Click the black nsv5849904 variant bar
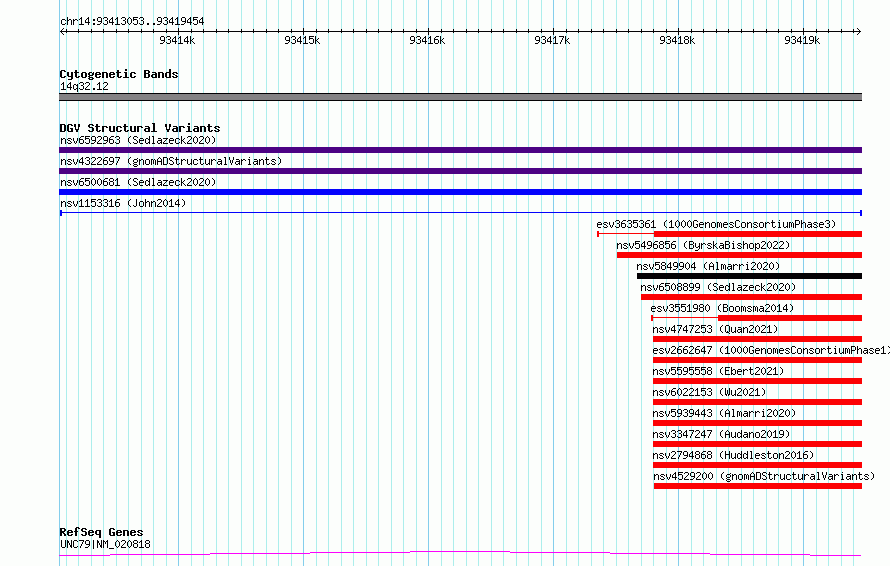 (x=749, y=276)
